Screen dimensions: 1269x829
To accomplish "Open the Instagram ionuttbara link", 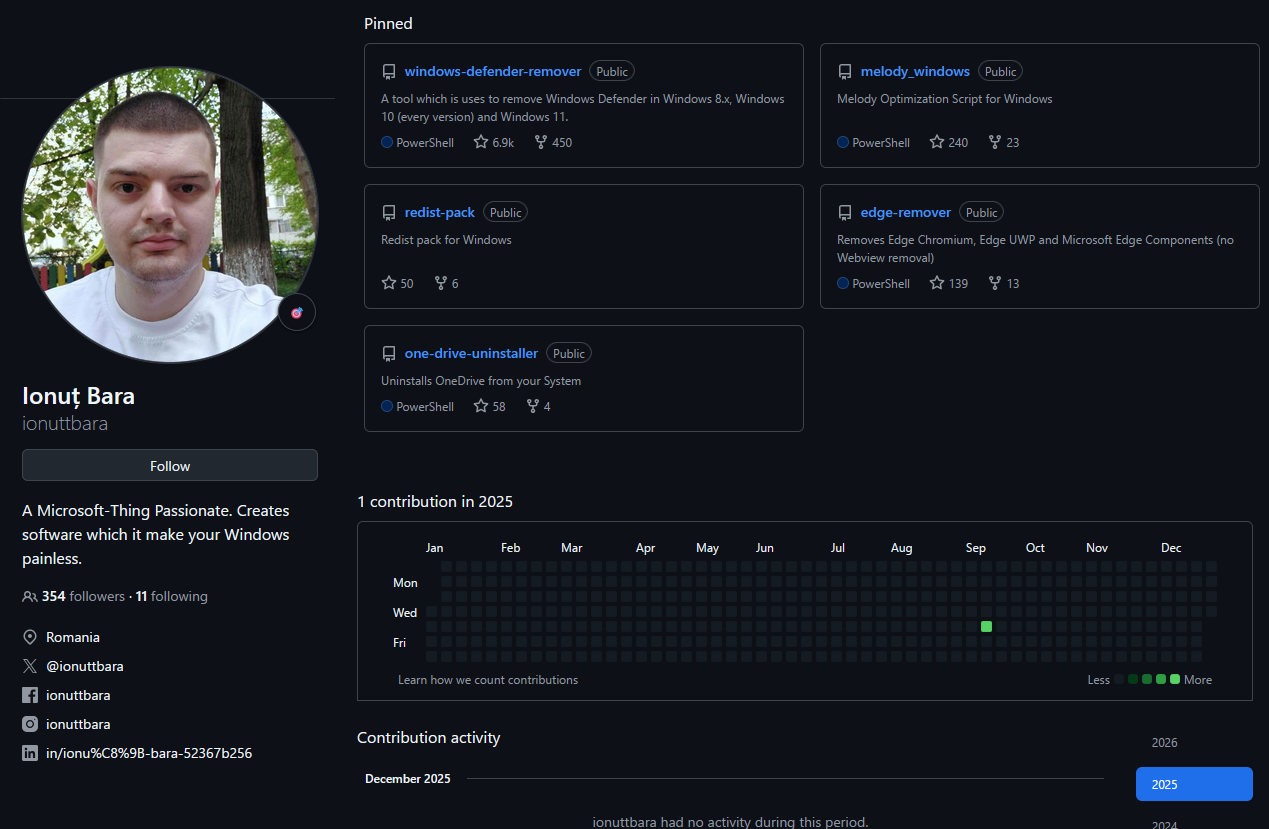I will tap(78, 724).
